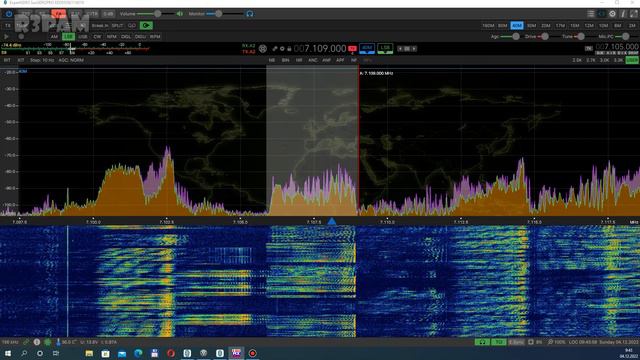Viewport: 640px width, 360px height.
Task: Toggle fullscreen icon at top right
Action: [633, 14]
